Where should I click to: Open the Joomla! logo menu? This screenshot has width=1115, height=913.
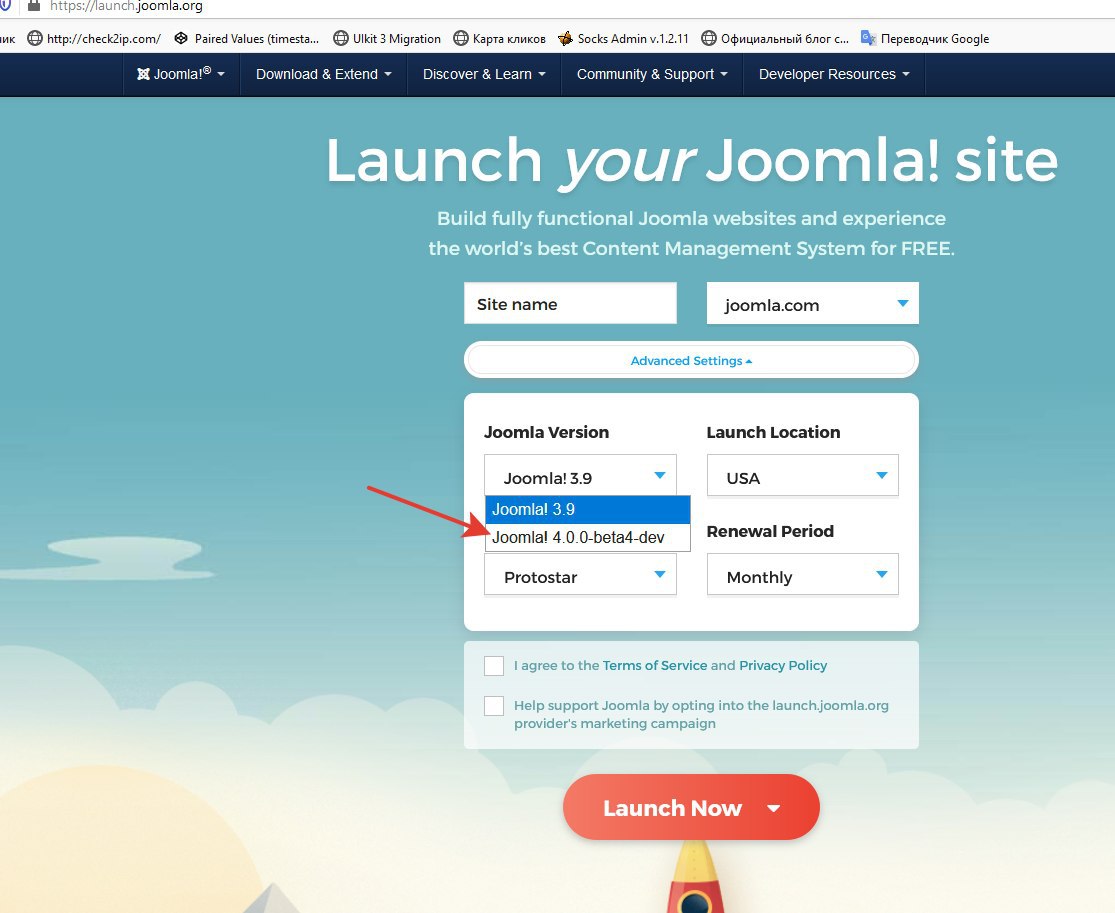181,74
